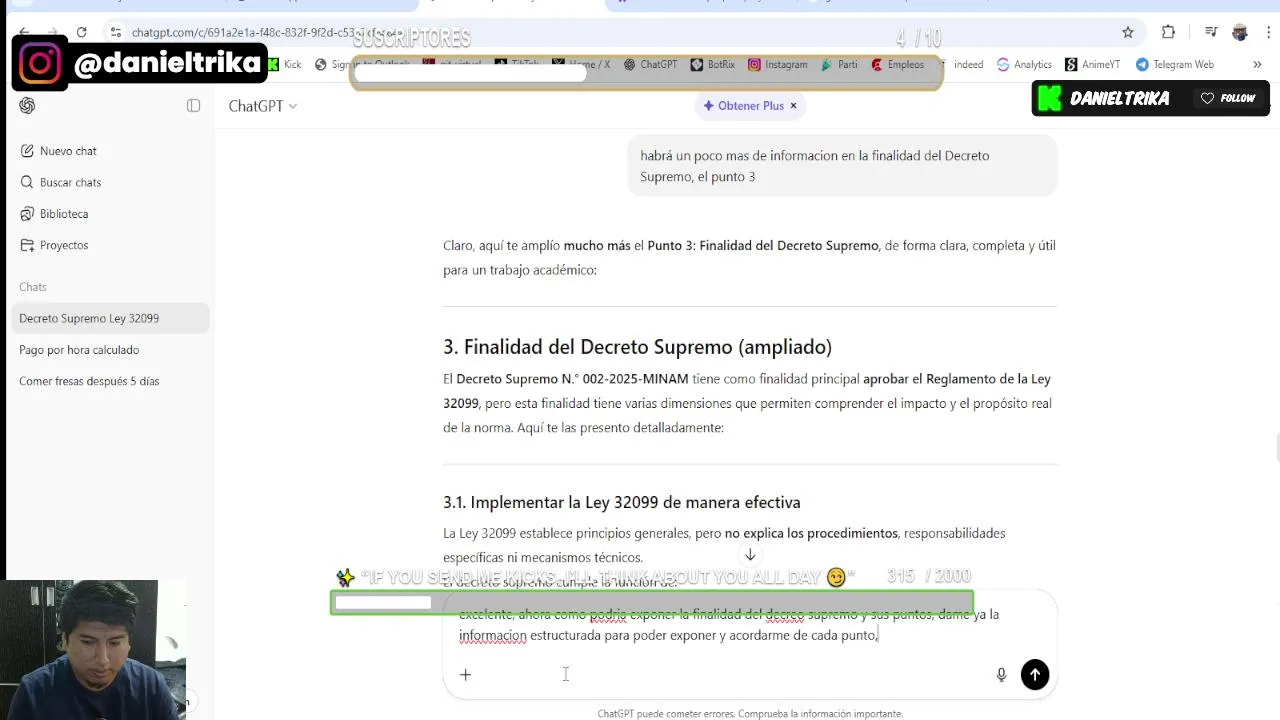Dismiss the Obtener Plus banner with X
Viewport: 1280px width, 720px height.
pyautogui.click(x=794, y=106)
